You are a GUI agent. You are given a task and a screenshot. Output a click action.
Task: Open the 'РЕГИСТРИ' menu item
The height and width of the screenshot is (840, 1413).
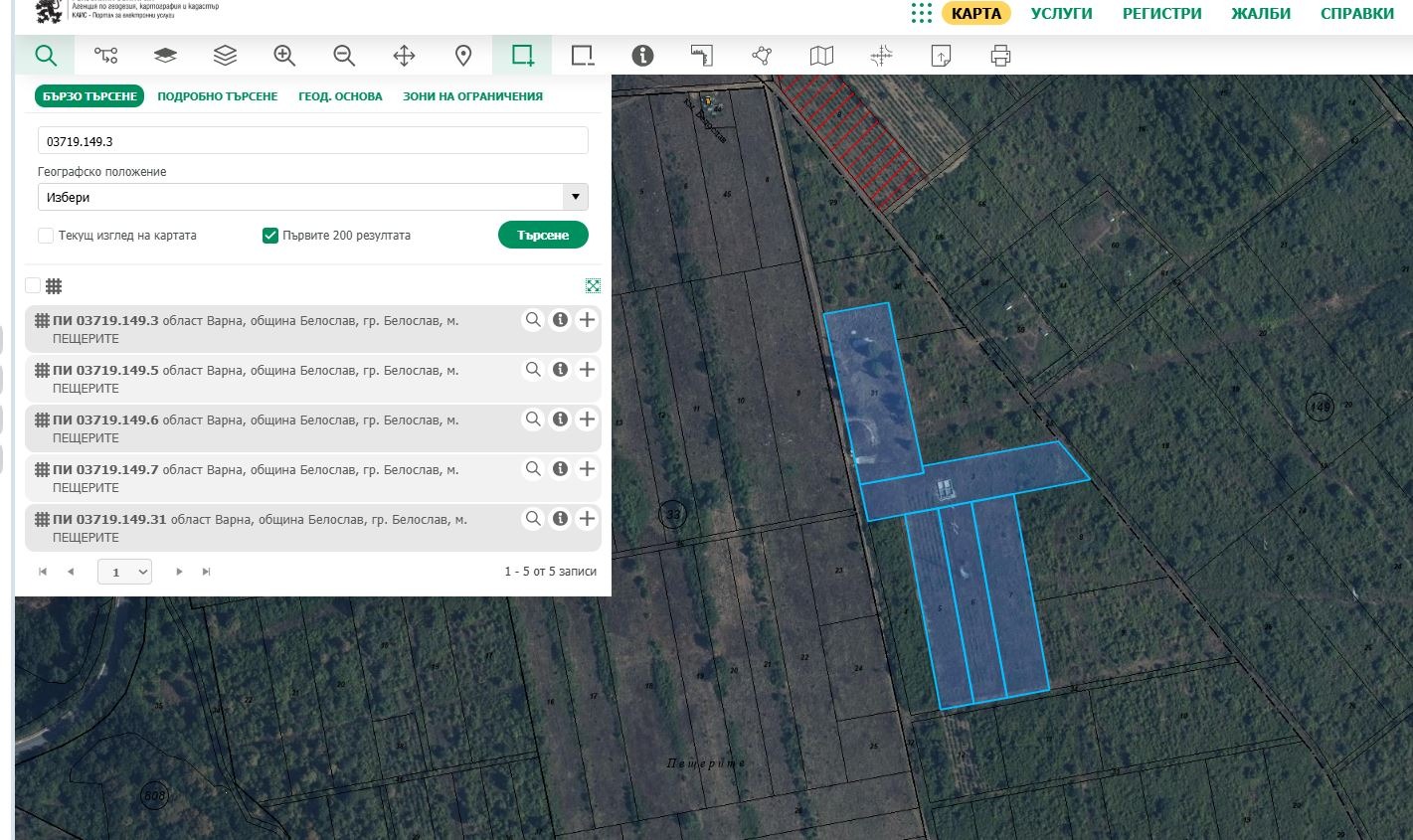pyautogui.click(x=1161, y=14)
